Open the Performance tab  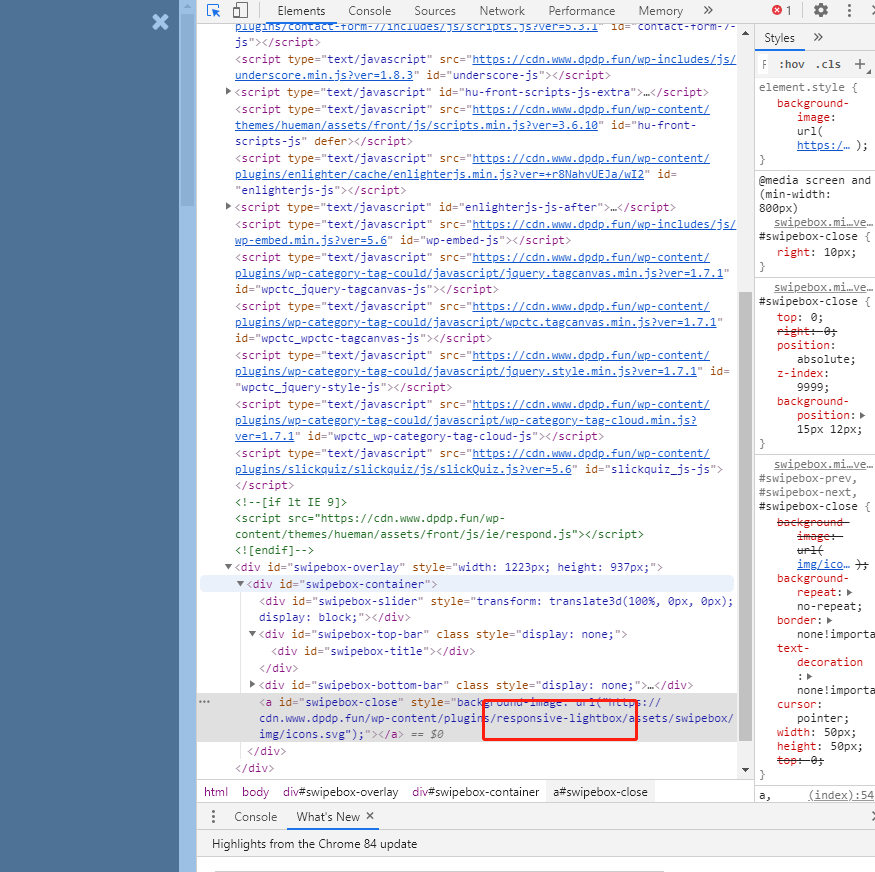point(581,11)
